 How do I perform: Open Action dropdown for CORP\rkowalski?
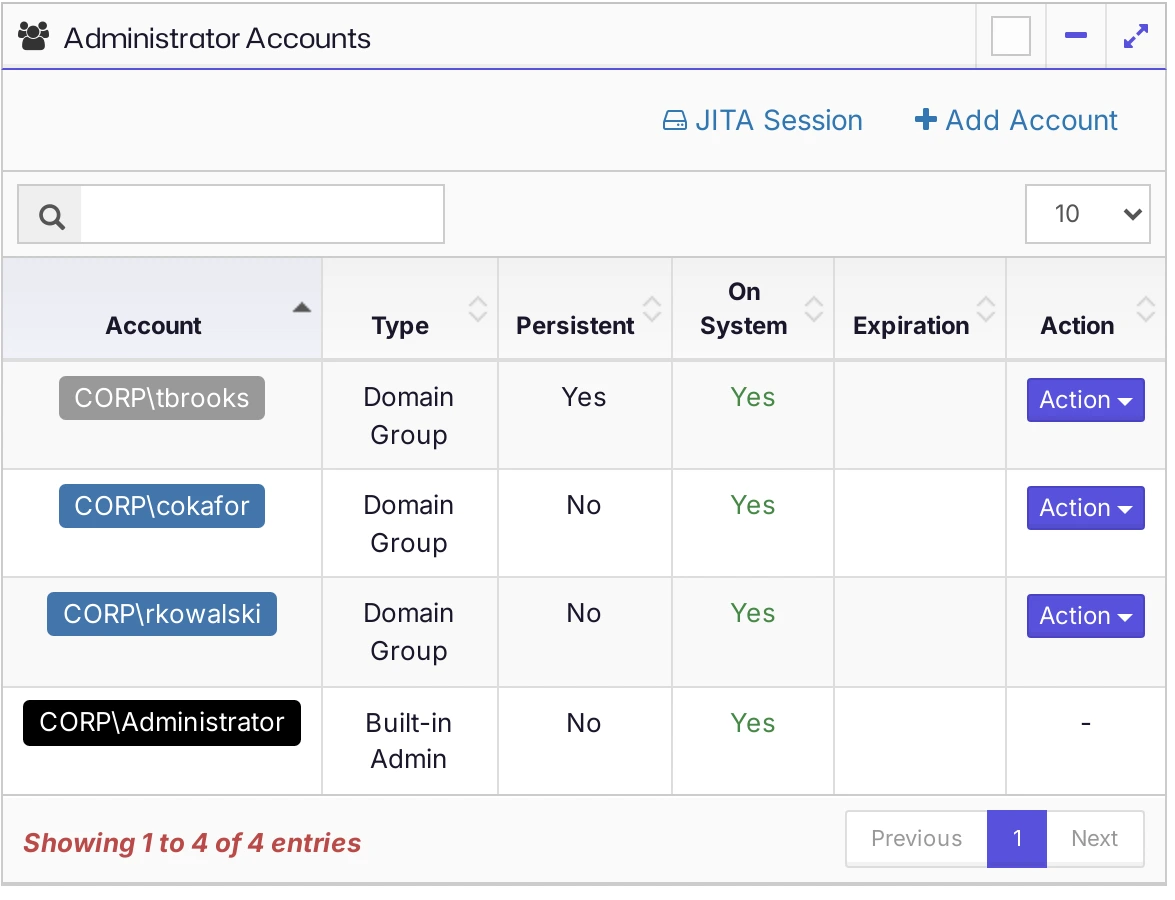click(x=1085, y=616)
